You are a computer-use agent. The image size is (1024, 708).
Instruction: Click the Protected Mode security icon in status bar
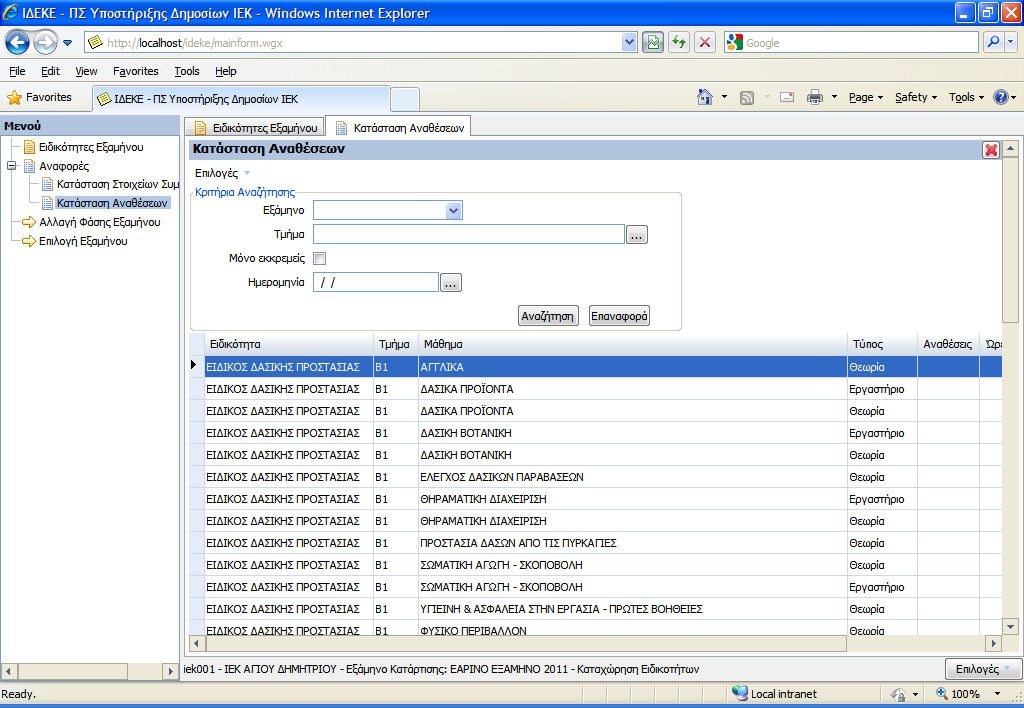tap(899, 694)
